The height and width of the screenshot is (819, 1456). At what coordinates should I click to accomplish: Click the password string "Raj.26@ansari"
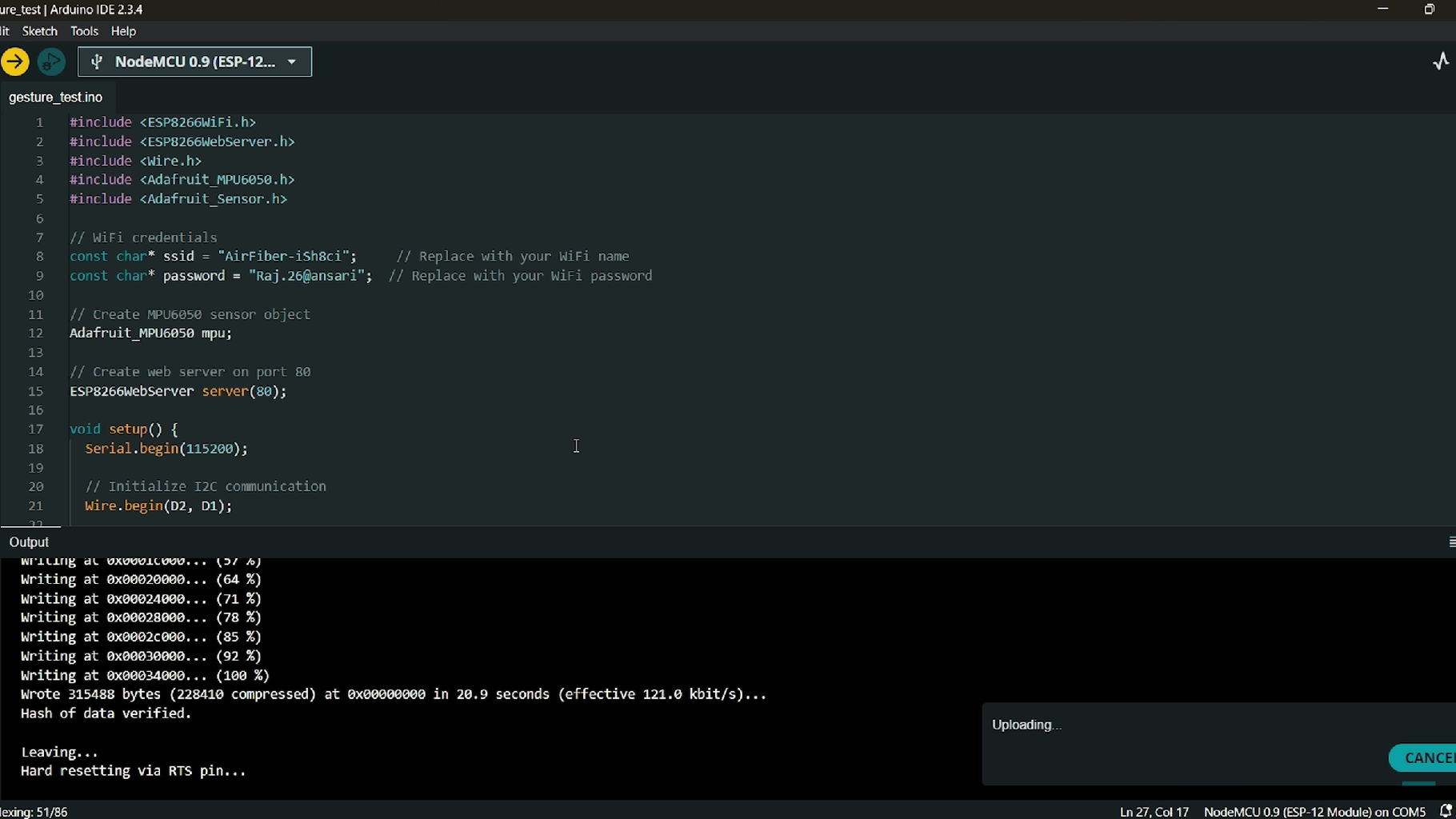point(306,276)
